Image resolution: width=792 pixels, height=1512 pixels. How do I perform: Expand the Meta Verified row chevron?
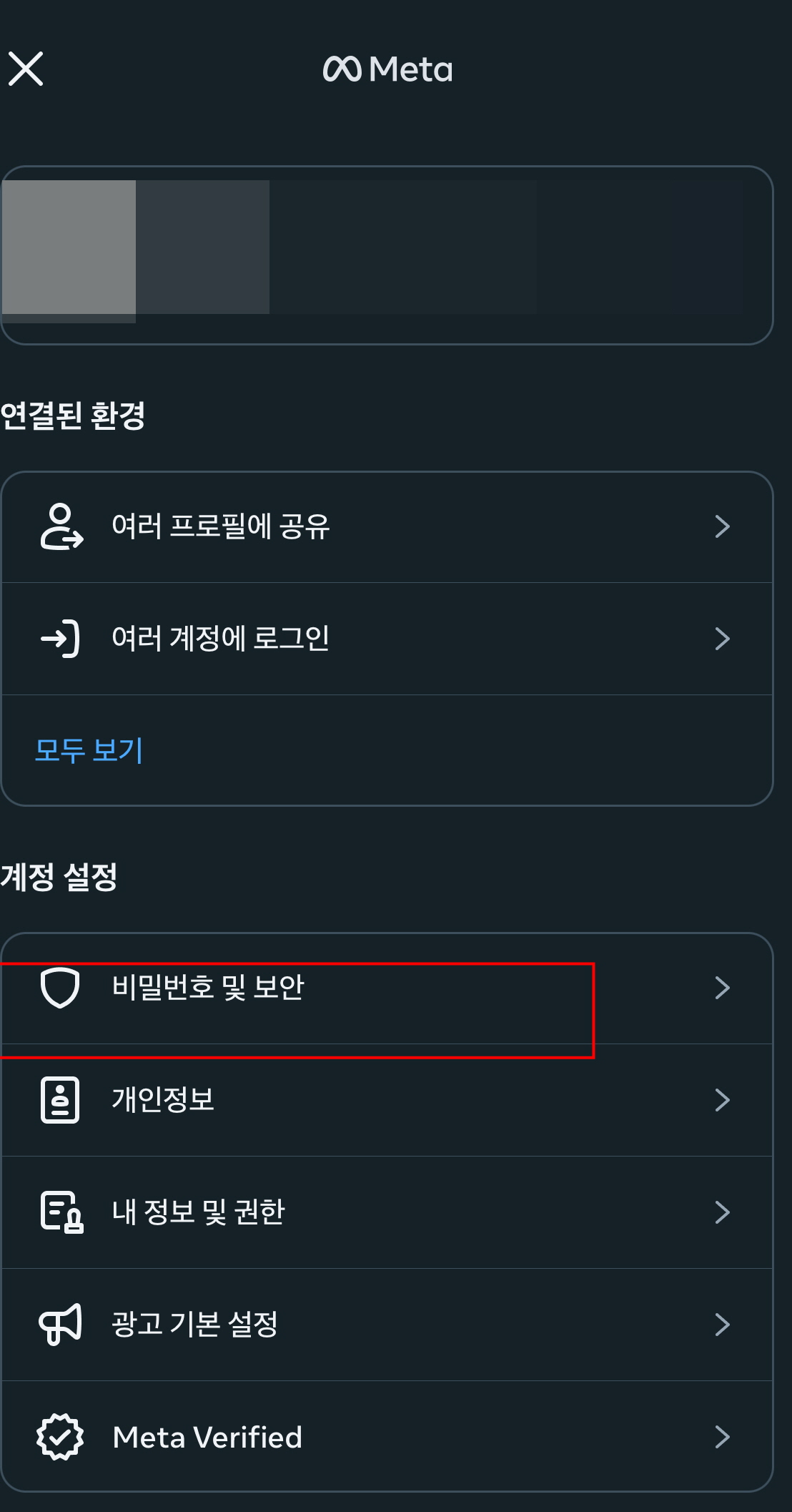coord(723,1437)
